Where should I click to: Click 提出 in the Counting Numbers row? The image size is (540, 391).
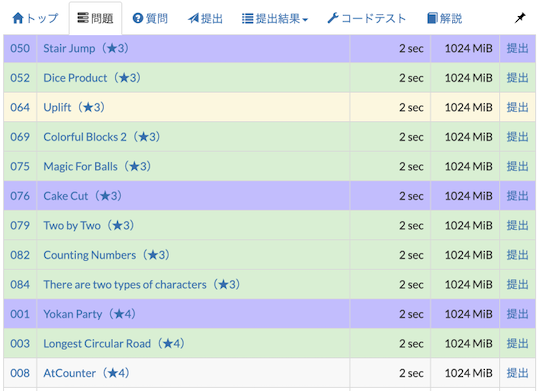click(517, 255)
